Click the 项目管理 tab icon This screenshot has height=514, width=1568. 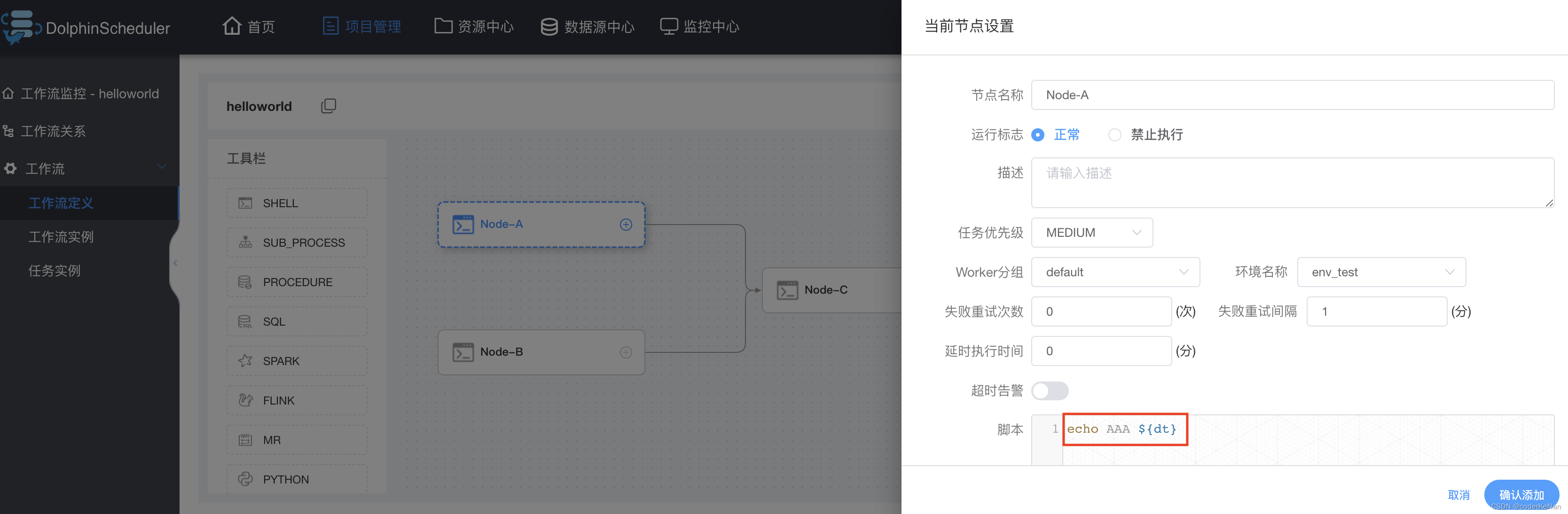click(330, 26)
